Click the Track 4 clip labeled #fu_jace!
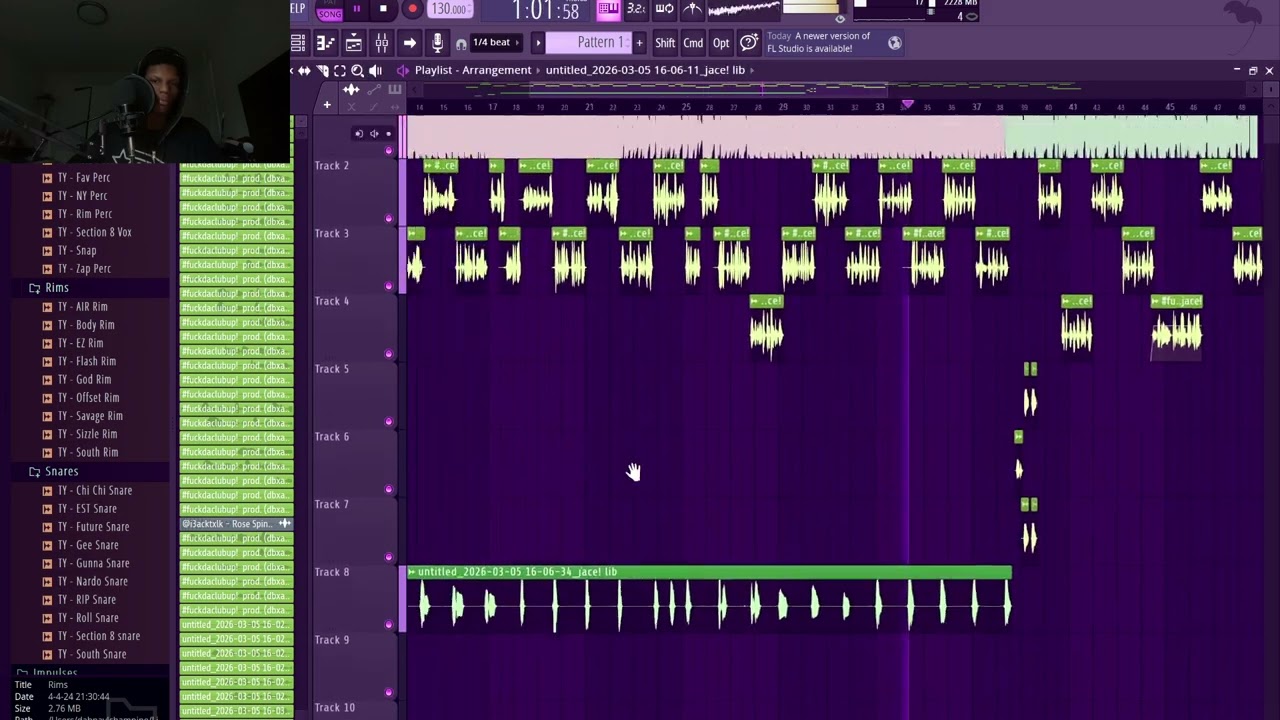Viewport: 1280px width, 720px height. point(1176,301)
